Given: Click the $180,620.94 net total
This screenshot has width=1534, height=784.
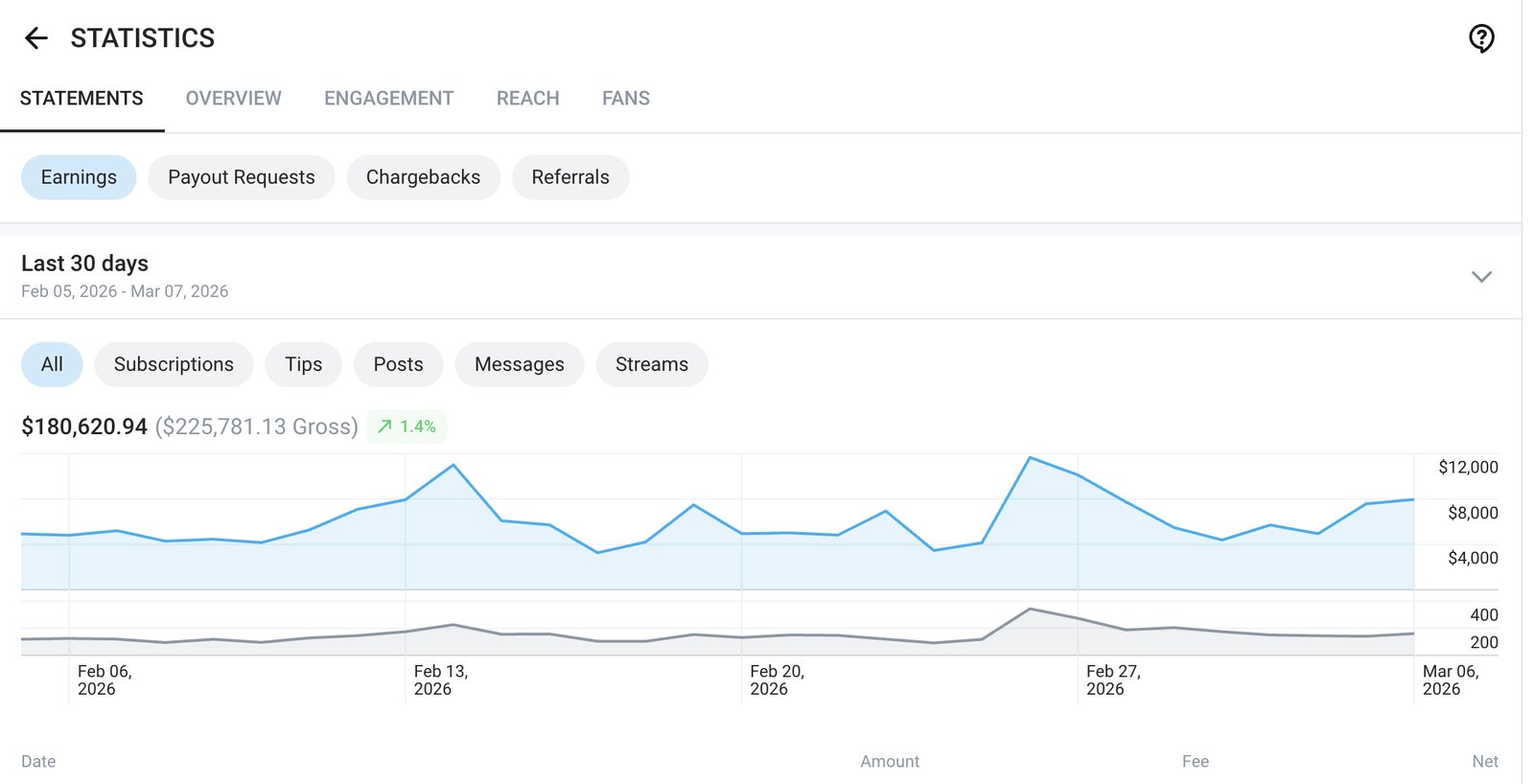Looking at the screenshot, I should [84, 427].
